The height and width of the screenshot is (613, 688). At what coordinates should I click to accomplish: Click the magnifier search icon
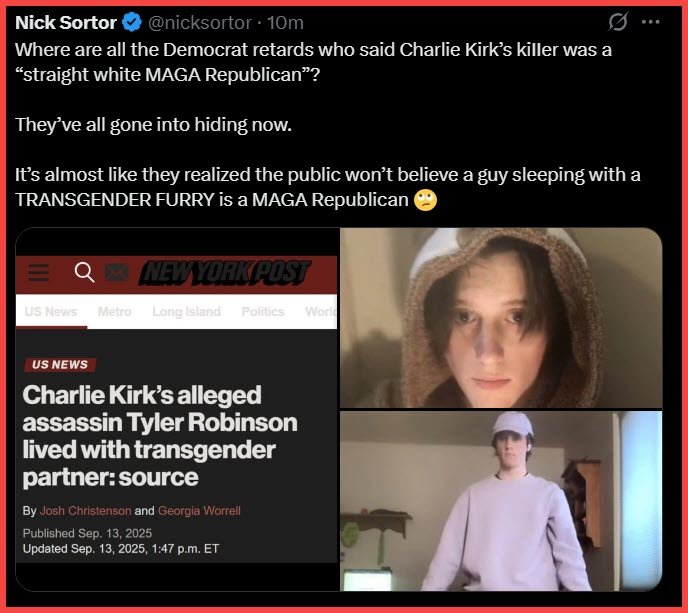[x=84, y=272]
